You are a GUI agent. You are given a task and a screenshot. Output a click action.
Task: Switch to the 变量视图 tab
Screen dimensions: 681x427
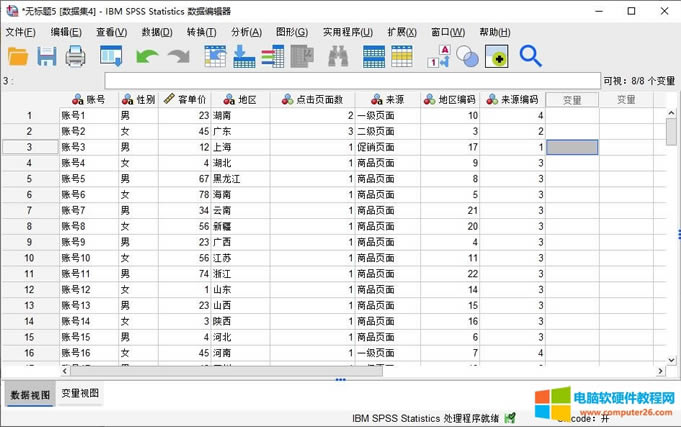pyautogui.click(x=80, y=394)
